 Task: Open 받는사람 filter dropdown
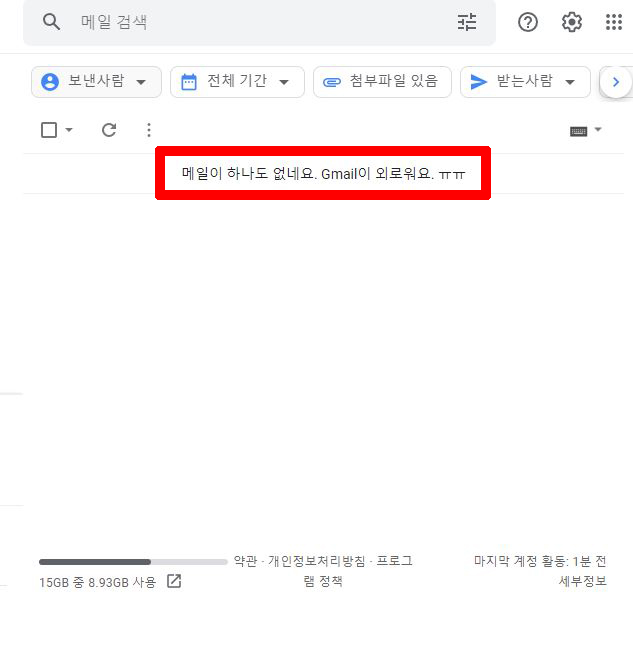pos(525,82)
